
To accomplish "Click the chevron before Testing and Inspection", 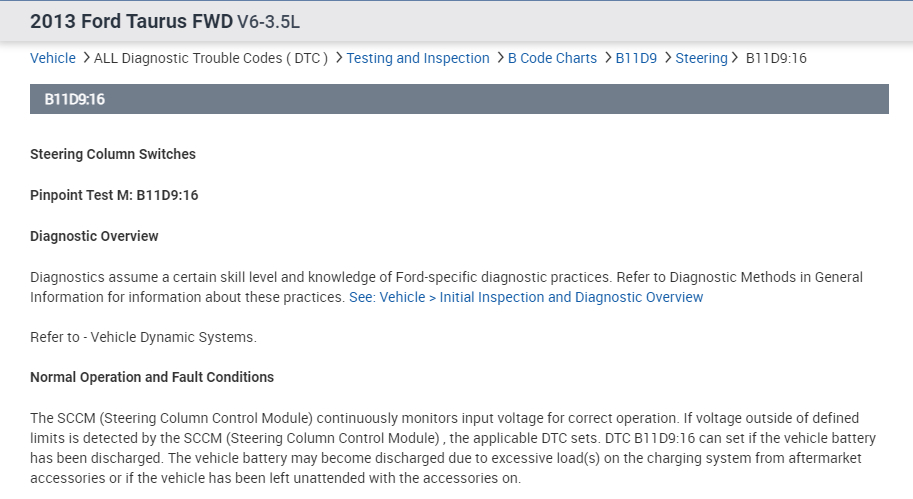I will pyautogui.click(x=339, y=58).
